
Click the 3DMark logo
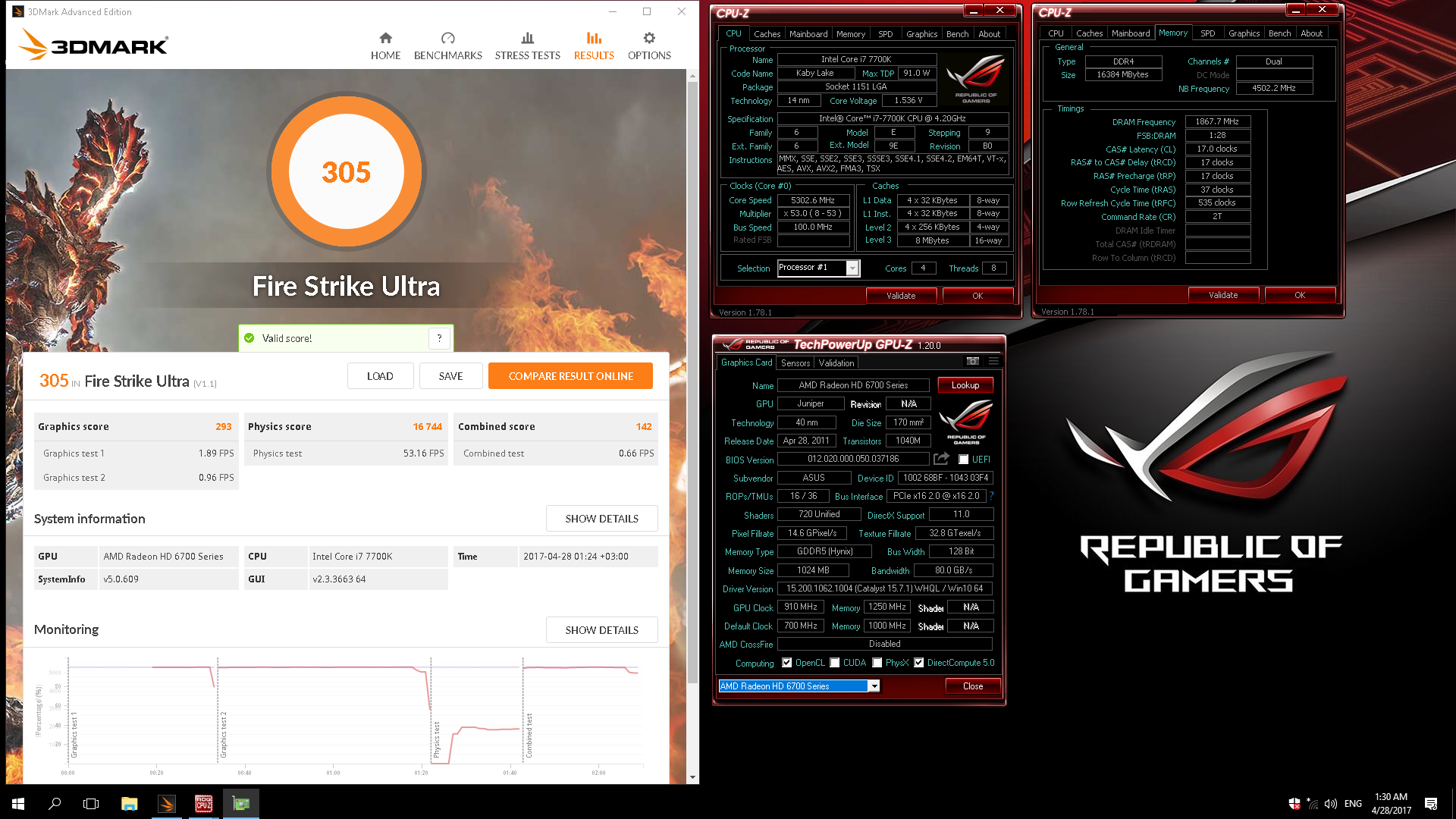93,45
